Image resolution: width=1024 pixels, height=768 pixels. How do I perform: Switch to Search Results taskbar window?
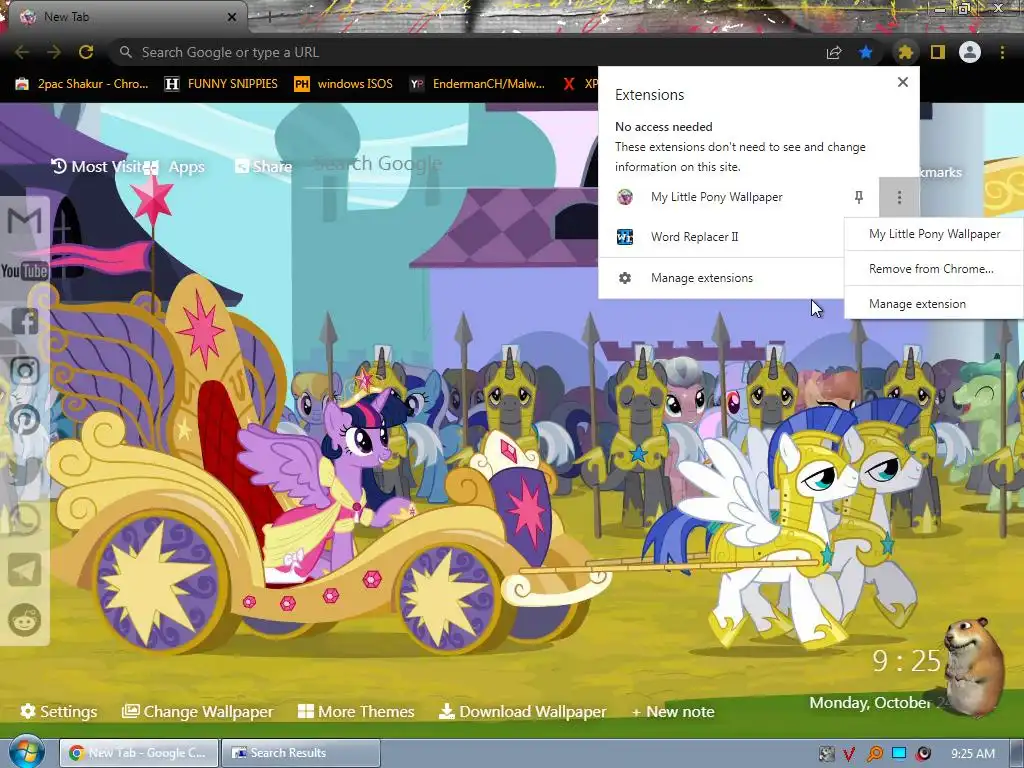[x=300, y=753]
